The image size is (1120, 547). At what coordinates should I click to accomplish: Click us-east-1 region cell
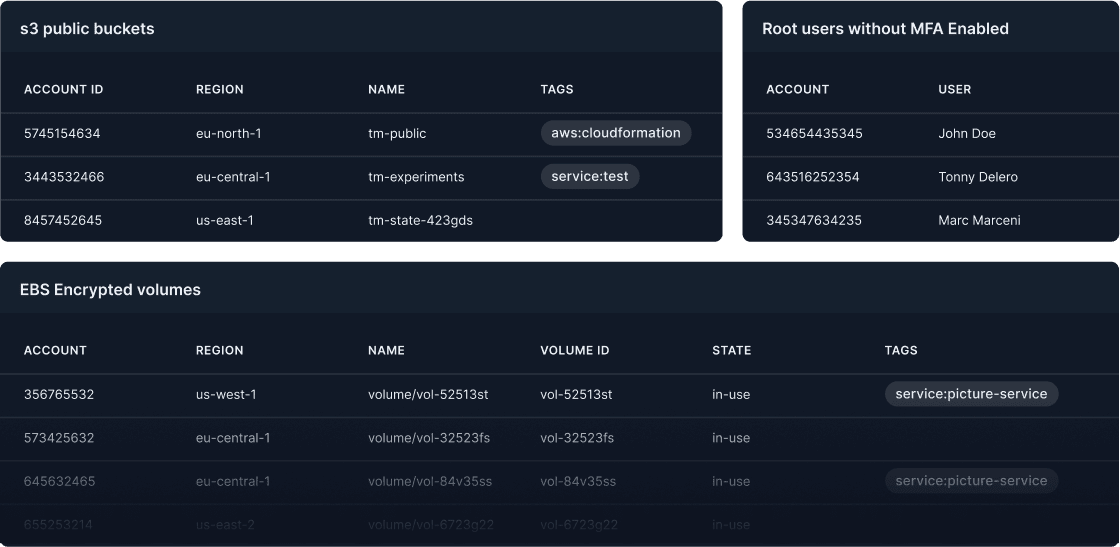tap(225, 221)
